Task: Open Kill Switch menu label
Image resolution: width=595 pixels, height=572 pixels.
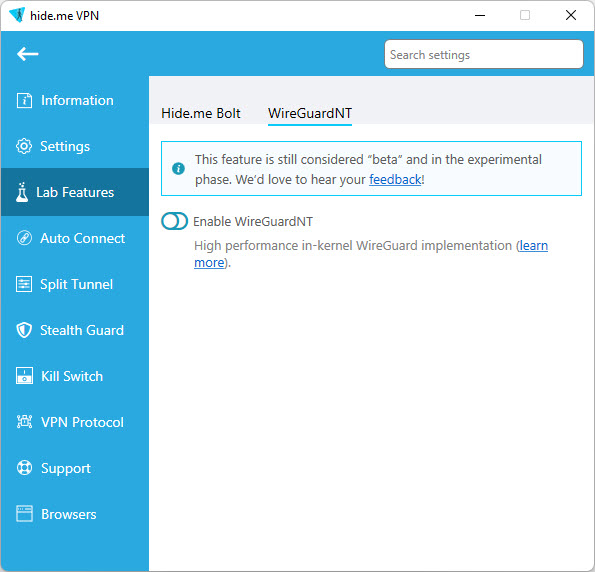Action: click(x=72, y=376)
